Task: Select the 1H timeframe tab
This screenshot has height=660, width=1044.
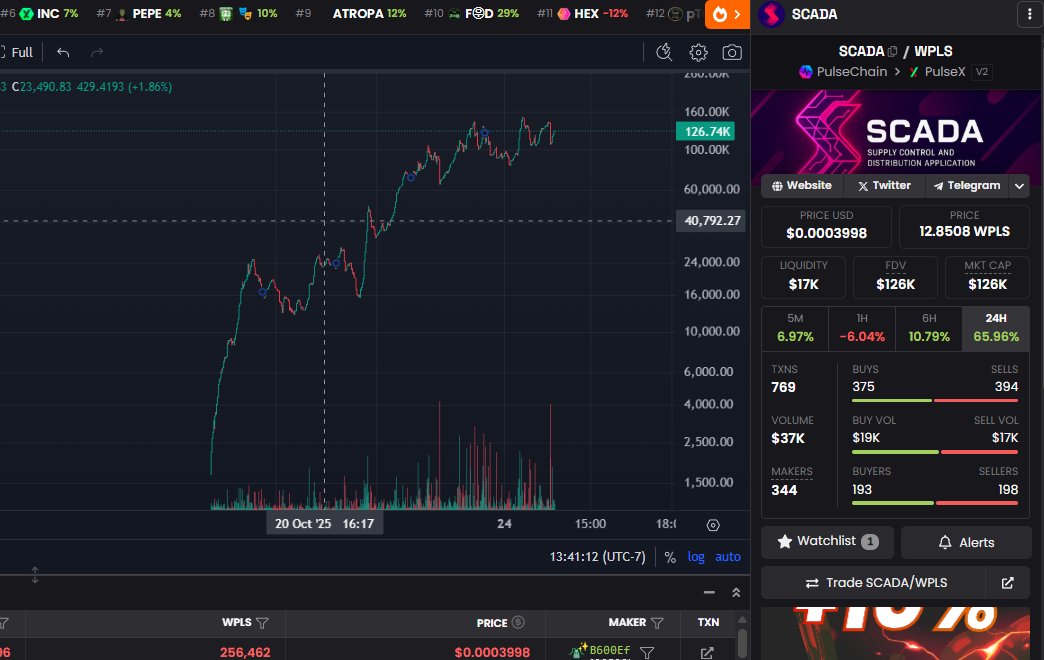Action: [862, 328]
